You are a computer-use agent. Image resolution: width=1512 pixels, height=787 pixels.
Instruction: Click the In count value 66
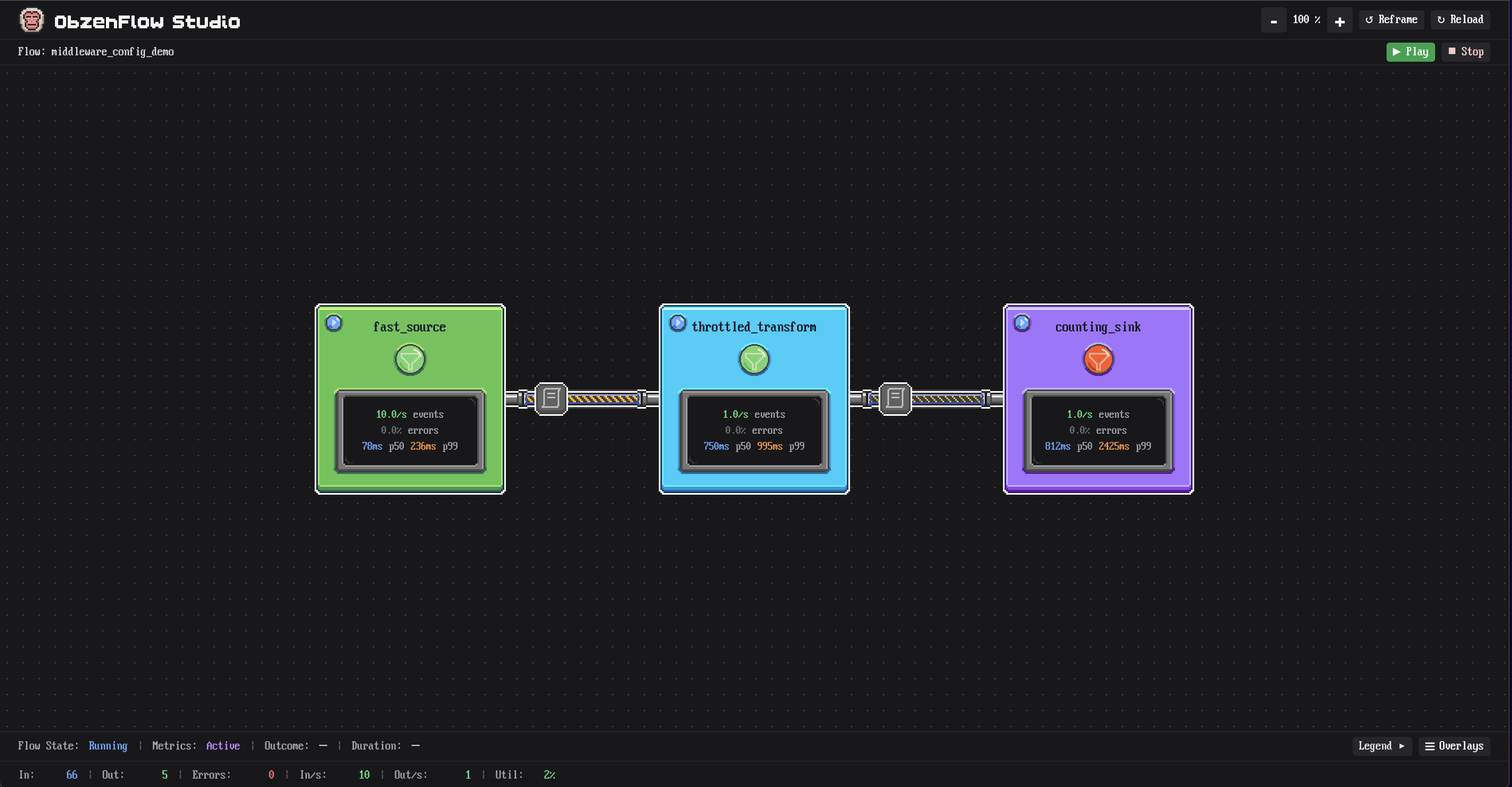click(x=72, y=775)
